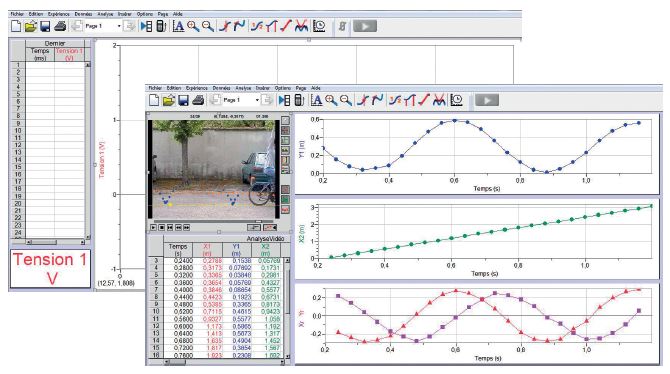Select Zoom Out magnifier in front window
This screenshot has width=670, height=374.
(x=346, y=100)
